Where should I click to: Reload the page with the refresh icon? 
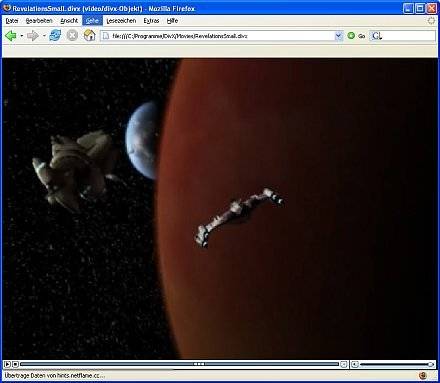click(55, 35)
